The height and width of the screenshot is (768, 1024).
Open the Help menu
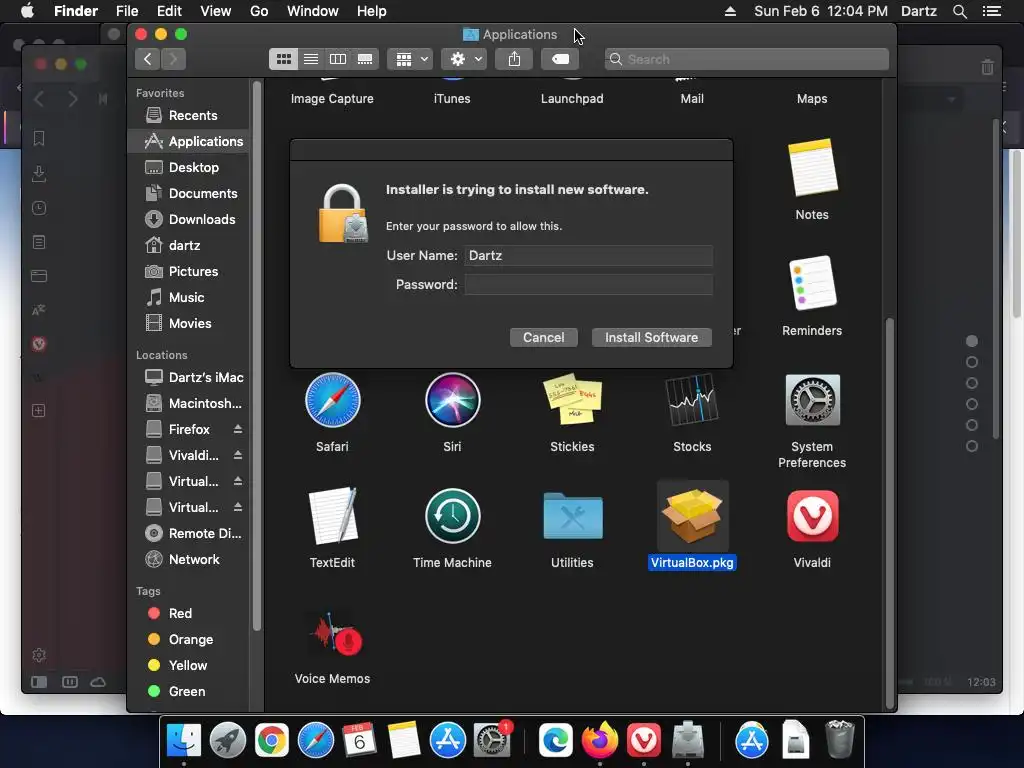372,11
